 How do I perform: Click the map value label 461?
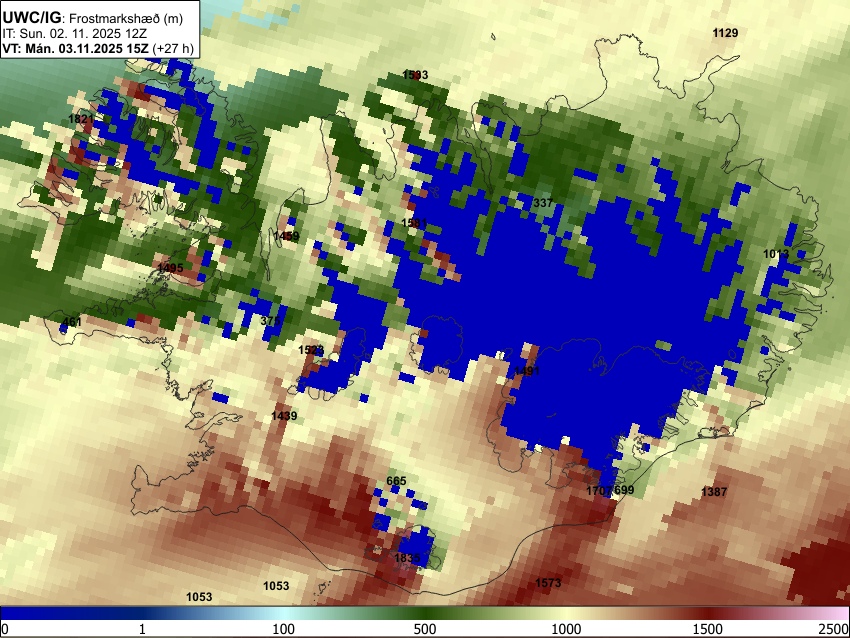[x=72, y=322]
